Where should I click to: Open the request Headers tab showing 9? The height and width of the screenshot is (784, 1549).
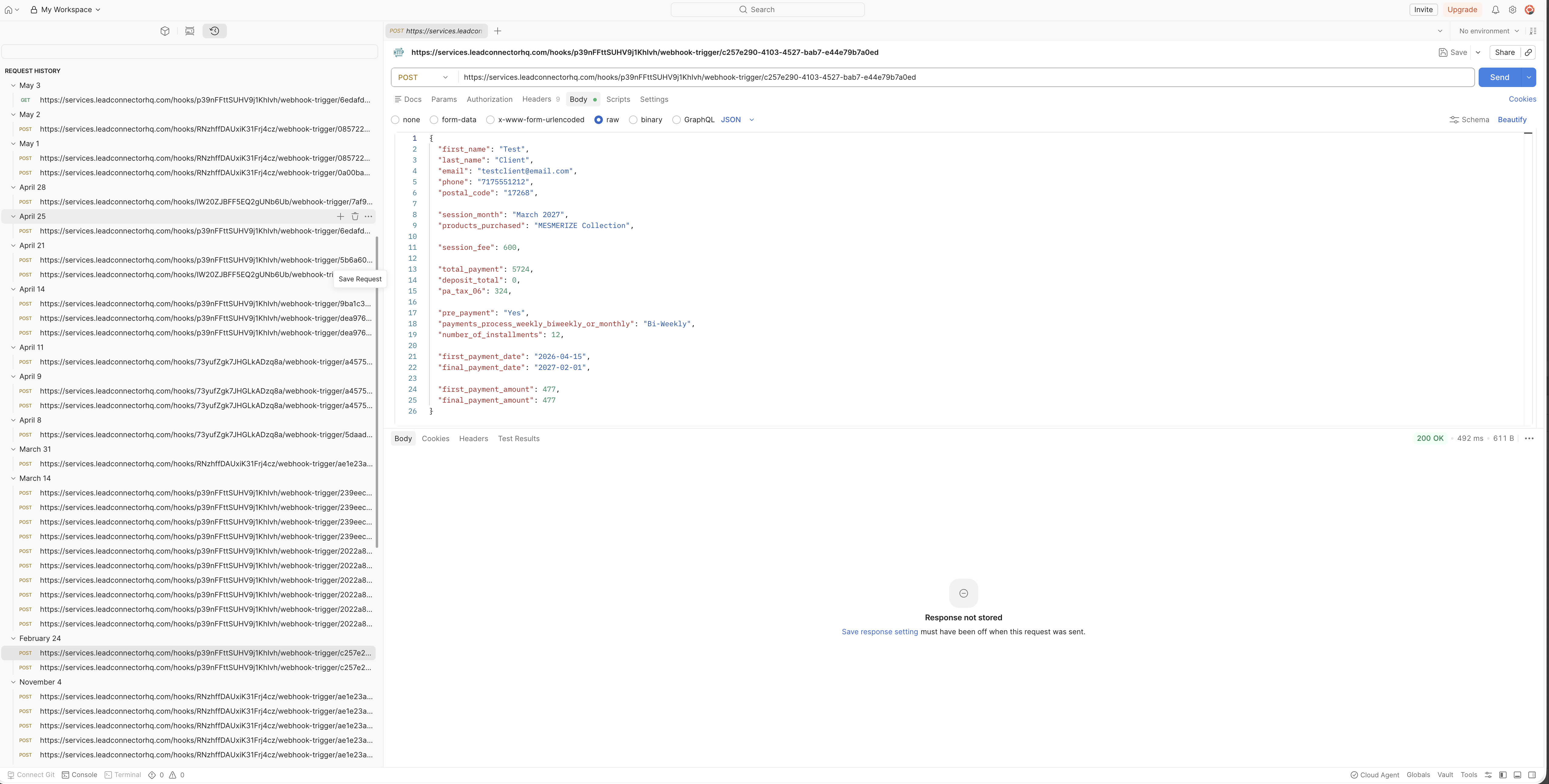coord(541,100)
